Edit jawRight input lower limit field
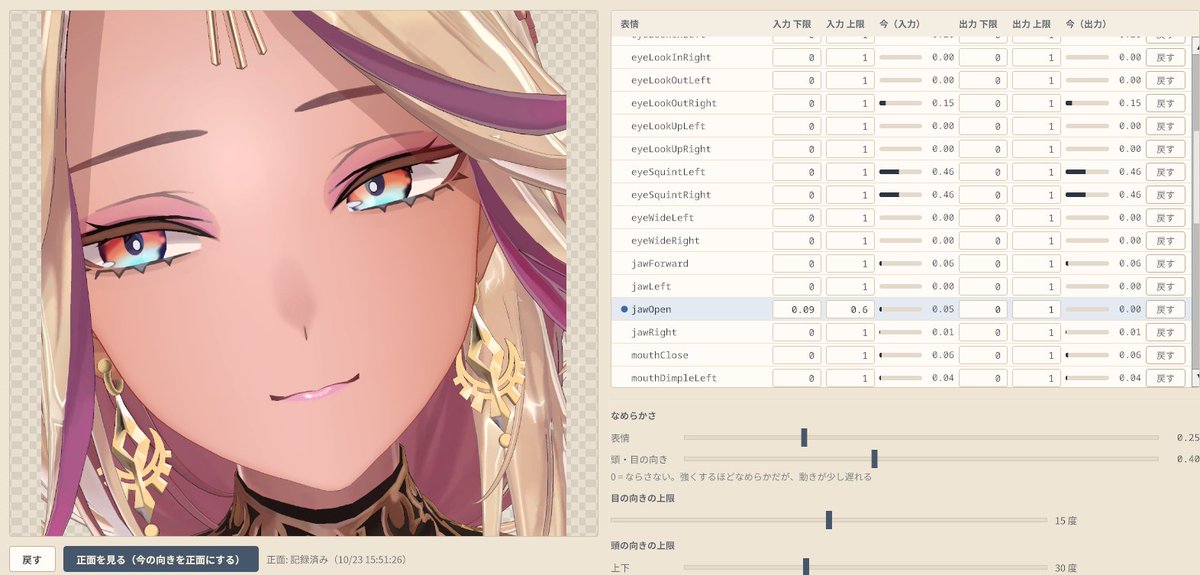1200x575 pixels. tap(797, 333)
